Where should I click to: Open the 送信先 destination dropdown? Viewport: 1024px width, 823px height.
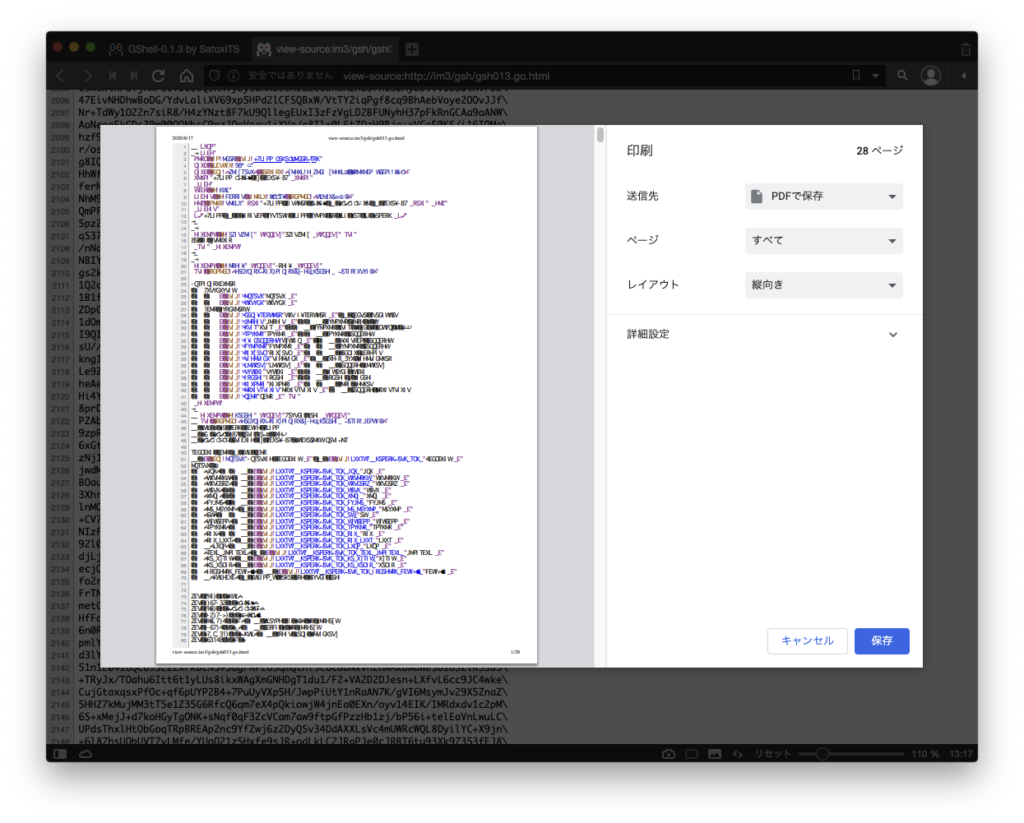pos(823,196)
